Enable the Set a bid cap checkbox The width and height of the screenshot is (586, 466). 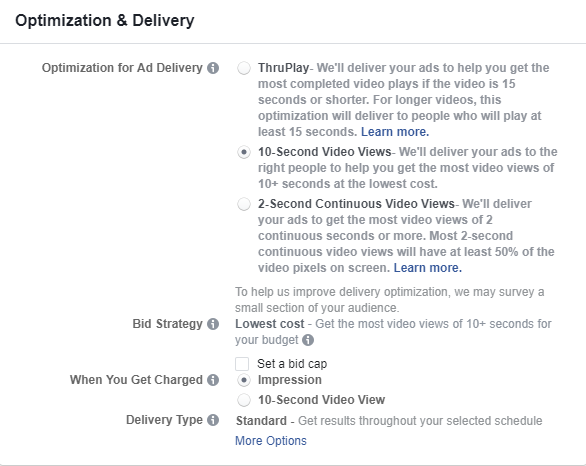pos(242,364)
